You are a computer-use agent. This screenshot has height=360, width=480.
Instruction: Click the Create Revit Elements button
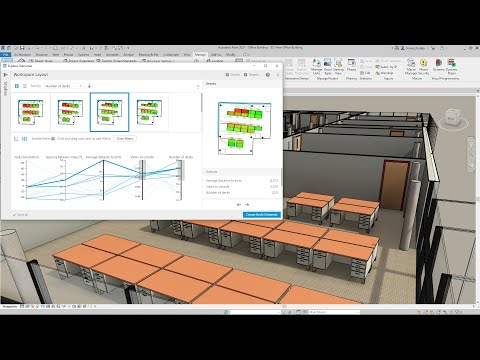262,215
